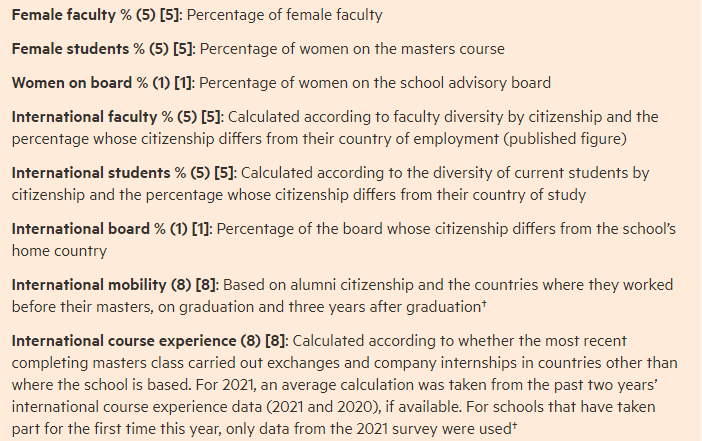Select the 'International board % (1) [1]' heading
Image resolution: width=702 pixels, height=441 pixels.
pos(112,229)
